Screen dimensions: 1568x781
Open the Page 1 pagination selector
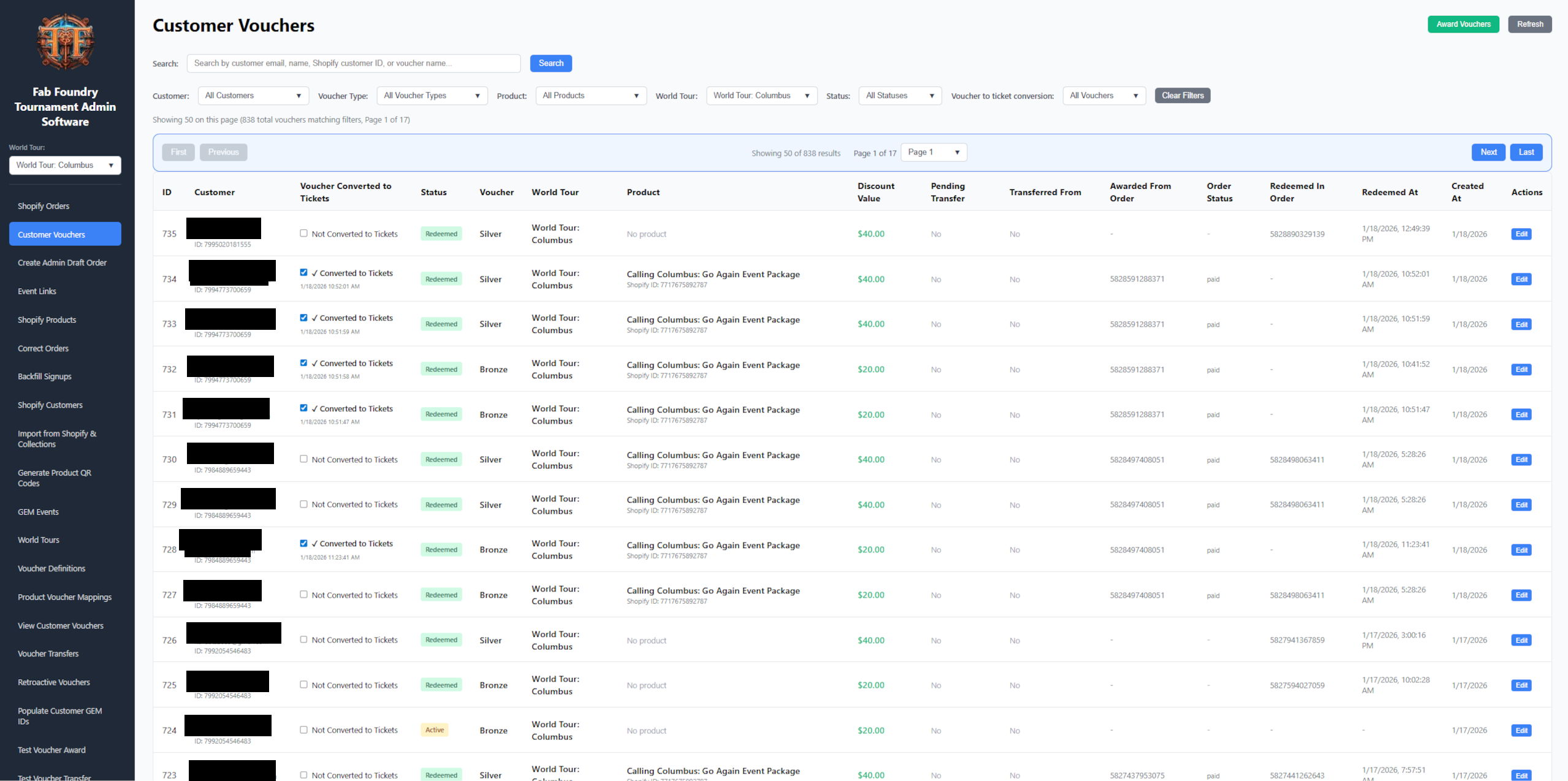933,152
